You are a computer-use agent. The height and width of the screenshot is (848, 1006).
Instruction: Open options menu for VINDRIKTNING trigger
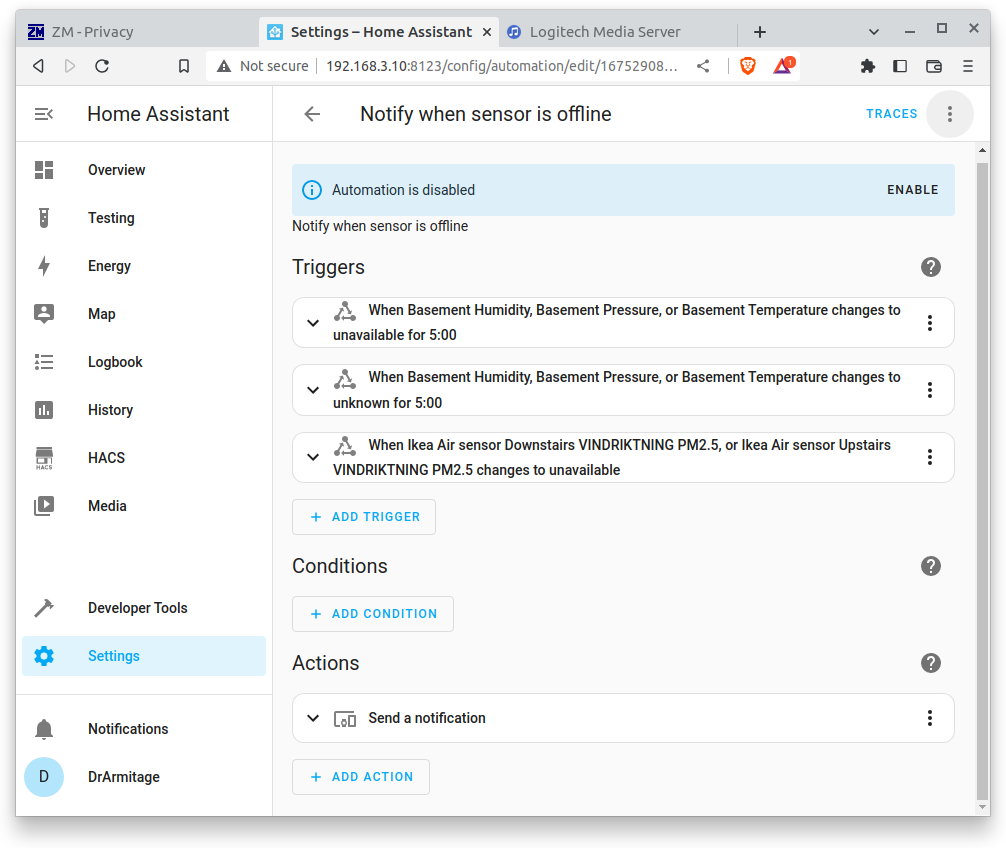click(930, 457)
